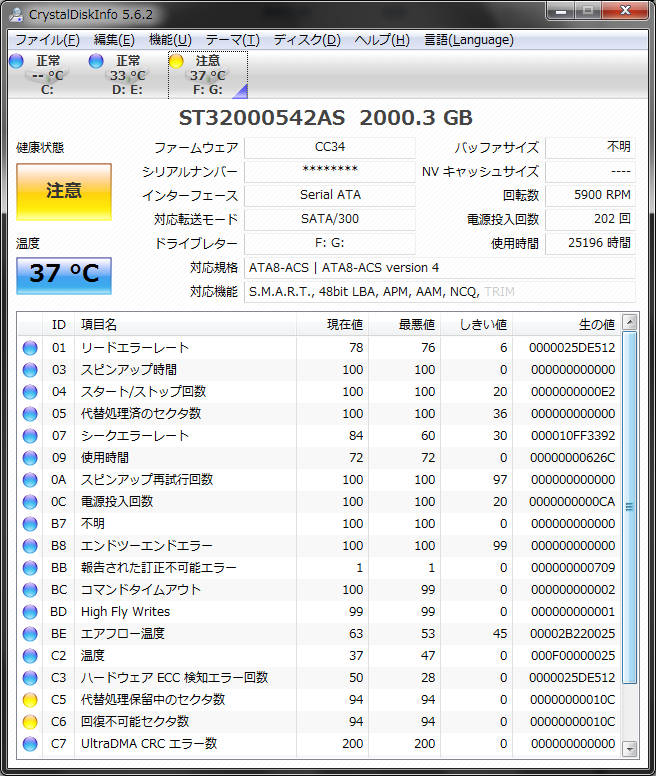656x776 pixels.
Task: Click the blue status orb of D: E: drive
Action: click(95, 61)
